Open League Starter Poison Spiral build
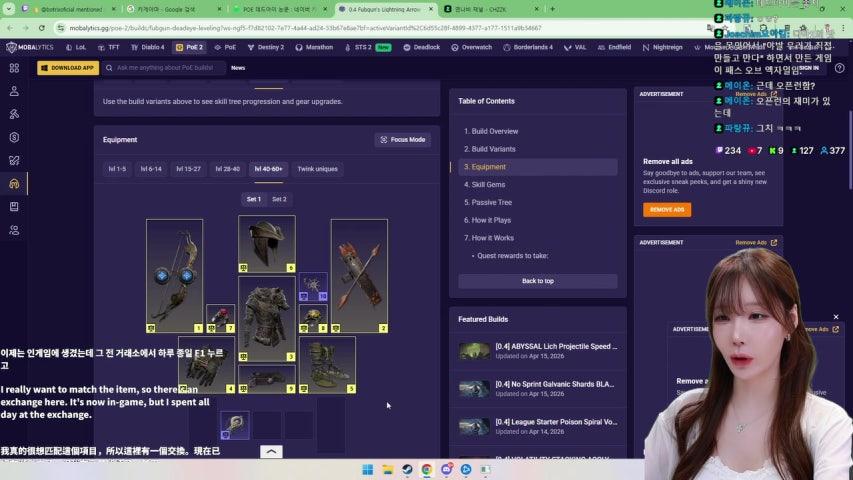 [x=537, y=426]
